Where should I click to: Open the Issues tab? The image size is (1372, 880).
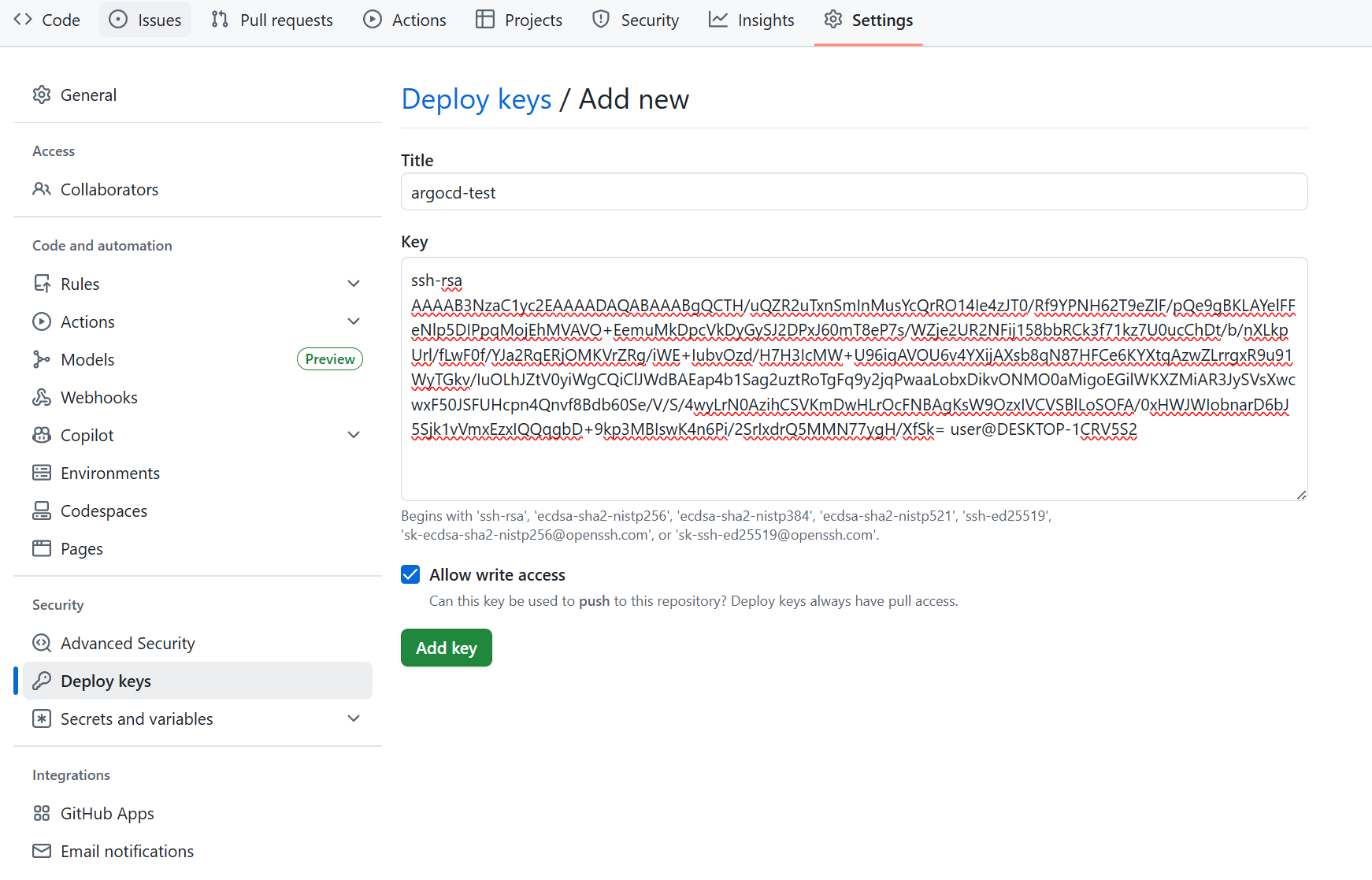[x=145, y=20]
